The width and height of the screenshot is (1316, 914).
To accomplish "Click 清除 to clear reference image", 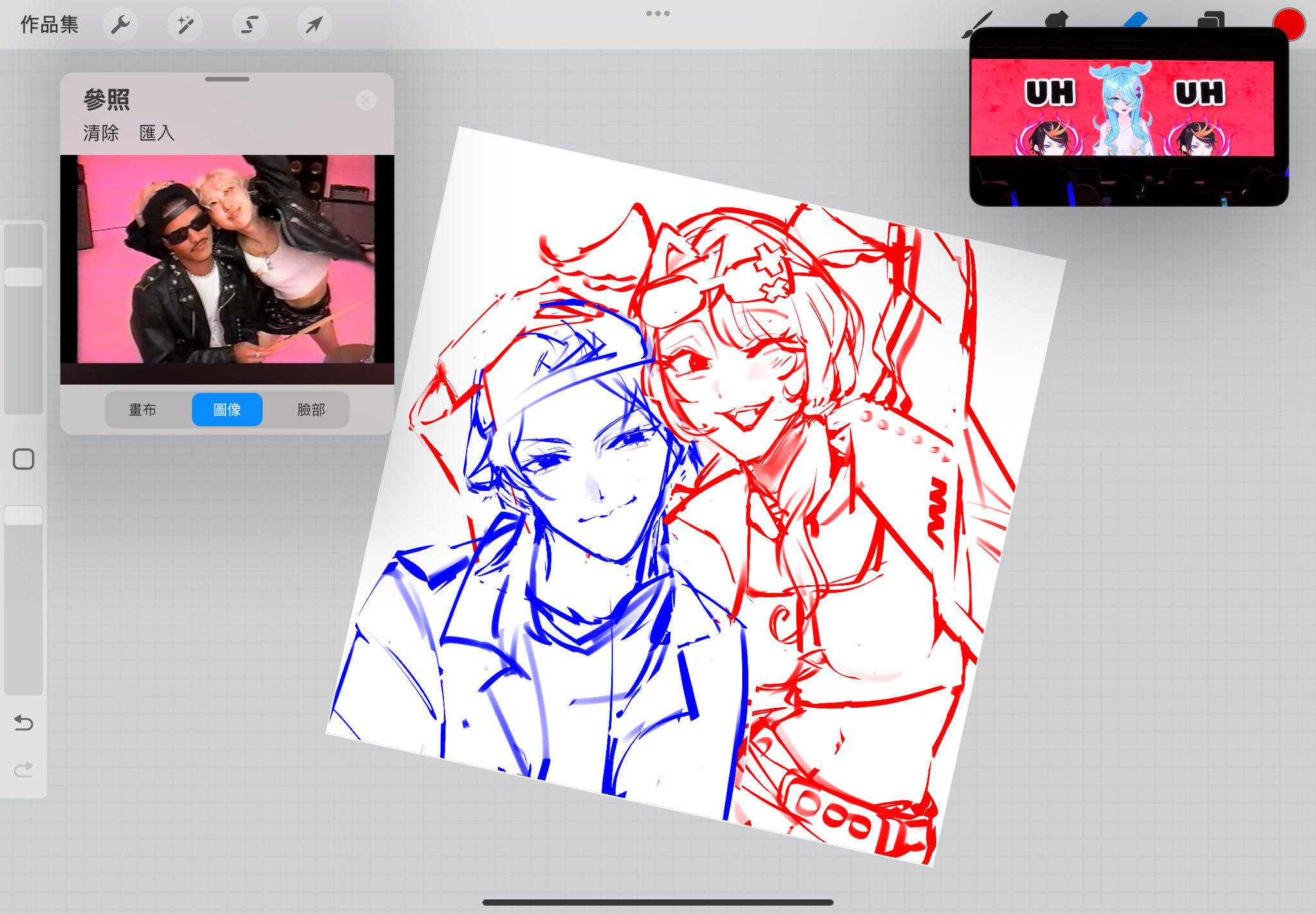I will click(101, 133).
